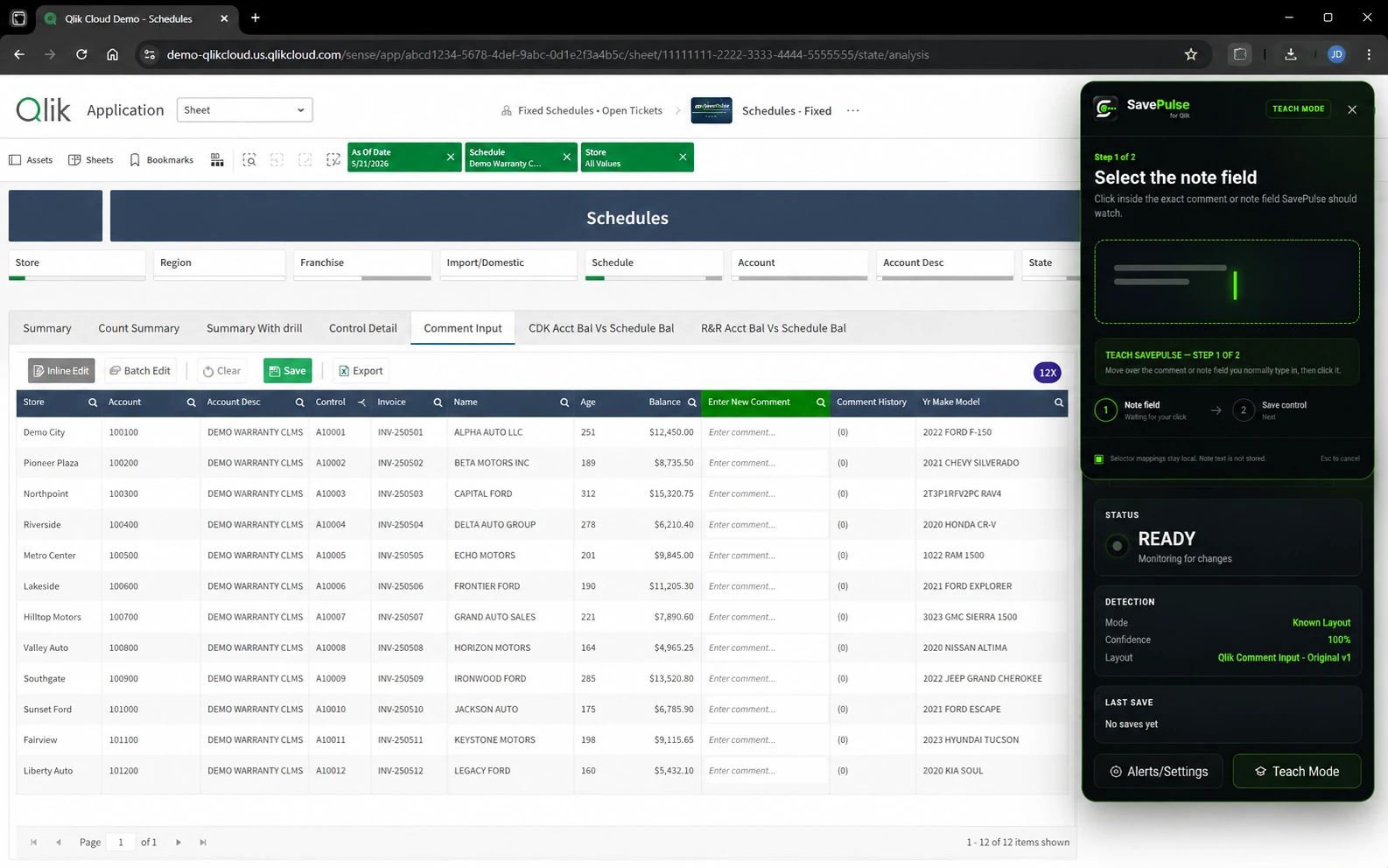
Task: Open the insight advisor grid icon
Action: point(217,160)
